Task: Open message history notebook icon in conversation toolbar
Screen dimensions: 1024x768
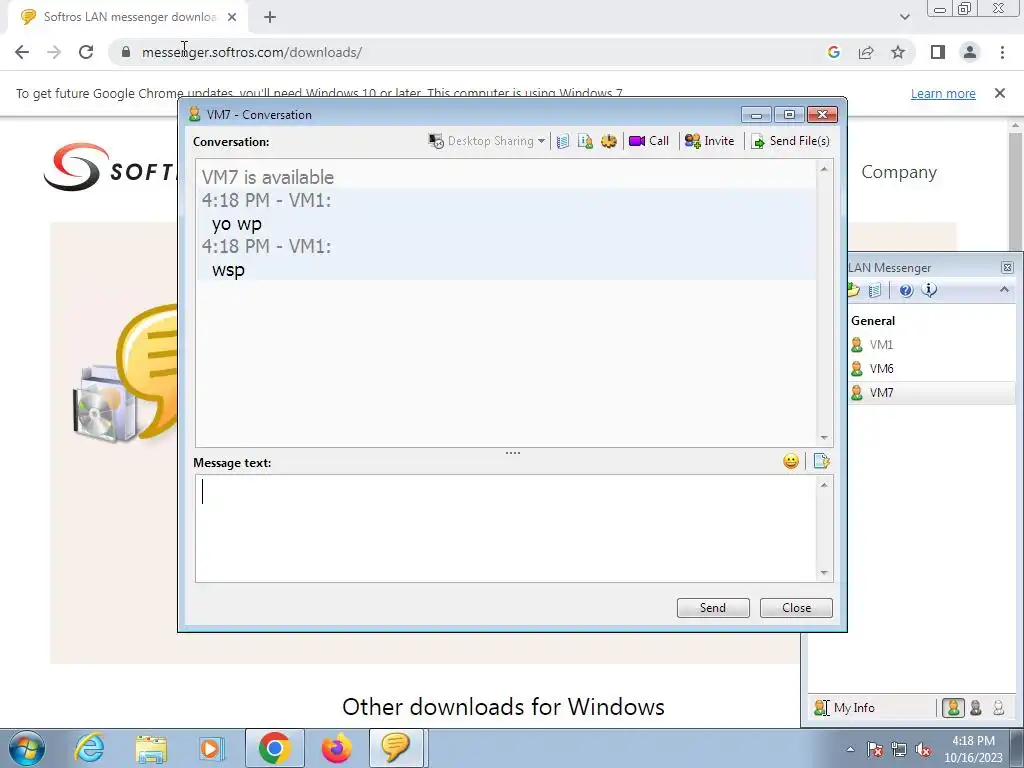Action: click(563, 141)
